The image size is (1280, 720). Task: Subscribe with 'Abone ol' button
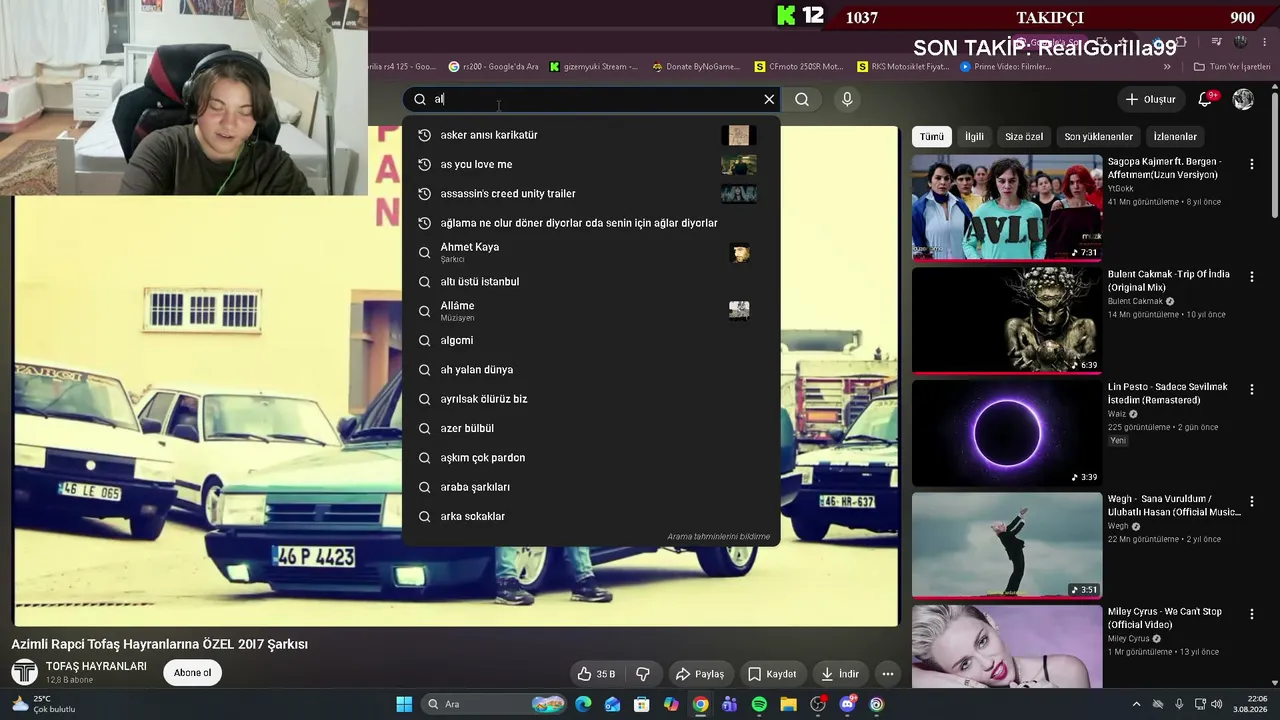pos(192,673)
